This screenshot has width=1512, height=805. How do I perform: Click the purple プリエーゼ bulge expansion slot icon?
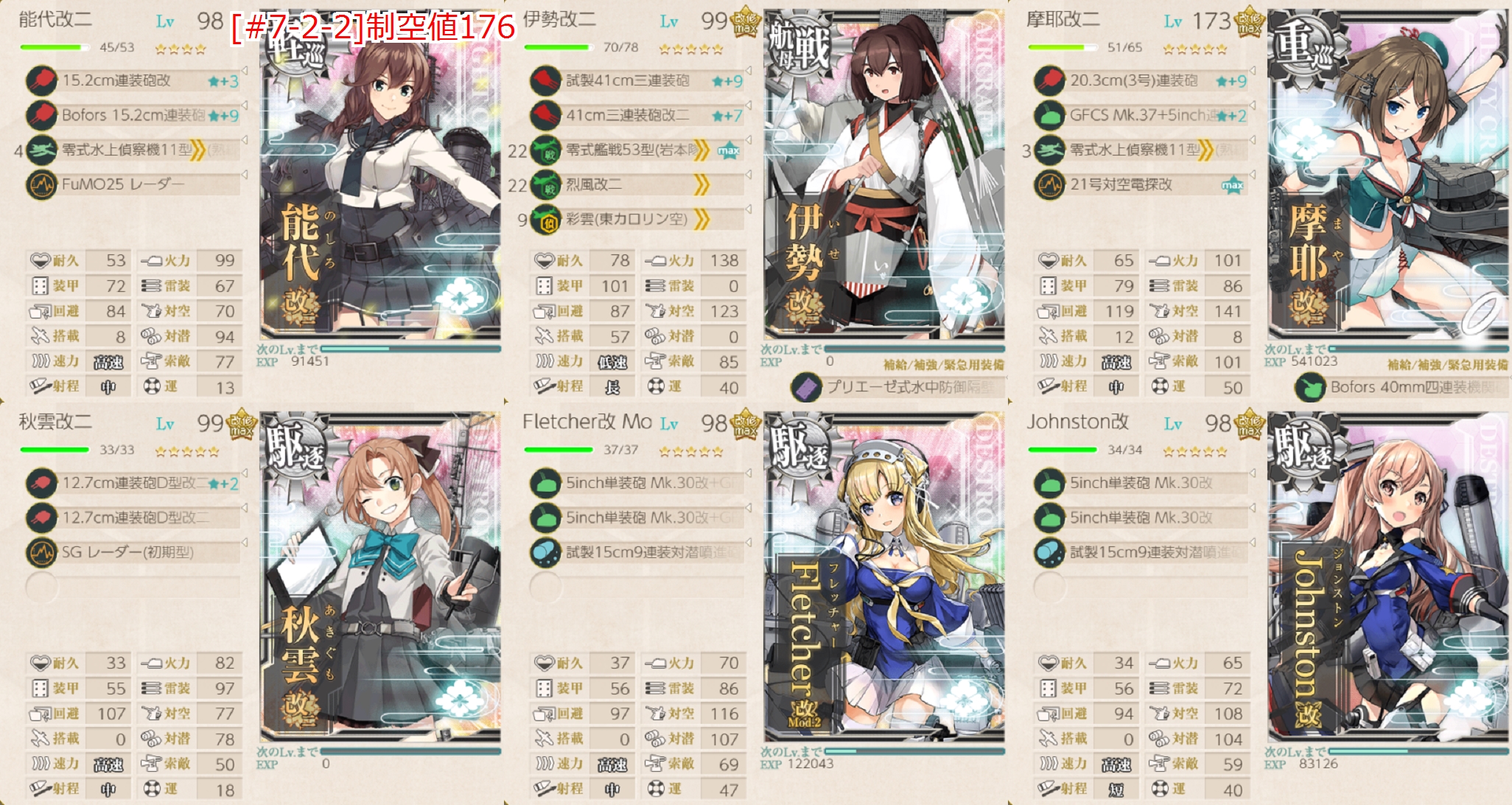(807, 387)
